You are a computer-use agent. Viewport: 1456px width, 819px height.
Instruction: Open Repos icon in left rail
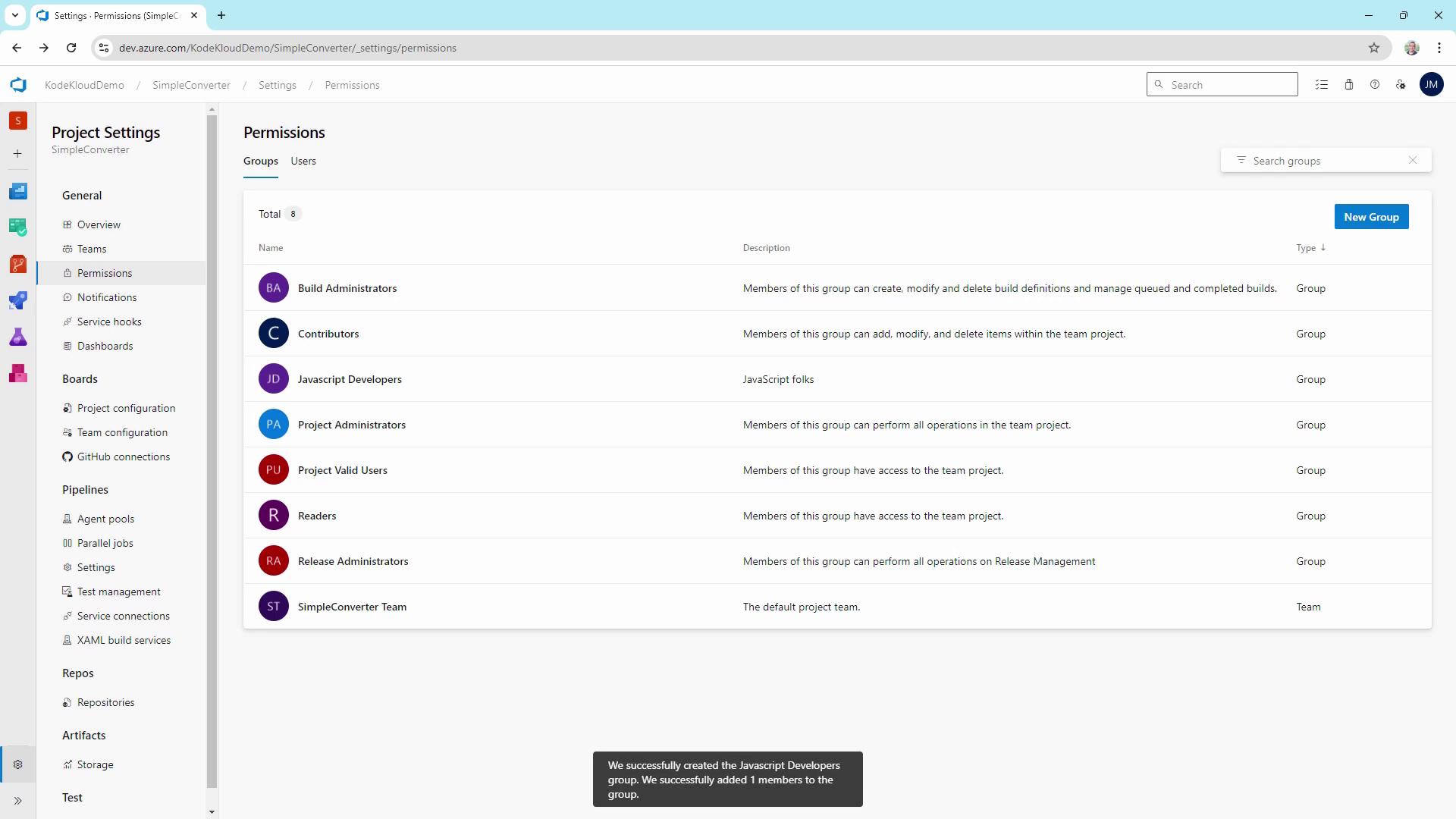tap(18, 264)
